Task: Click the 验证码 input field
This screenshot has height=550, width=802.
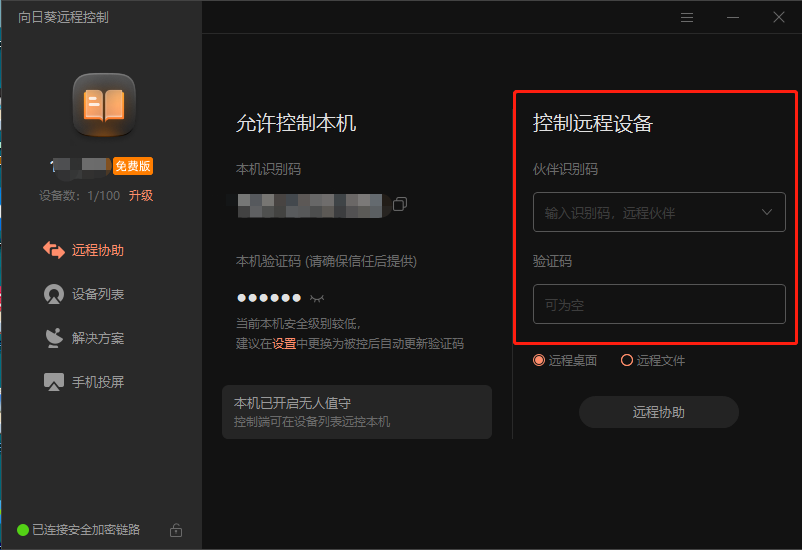Action: click(659, 304)
